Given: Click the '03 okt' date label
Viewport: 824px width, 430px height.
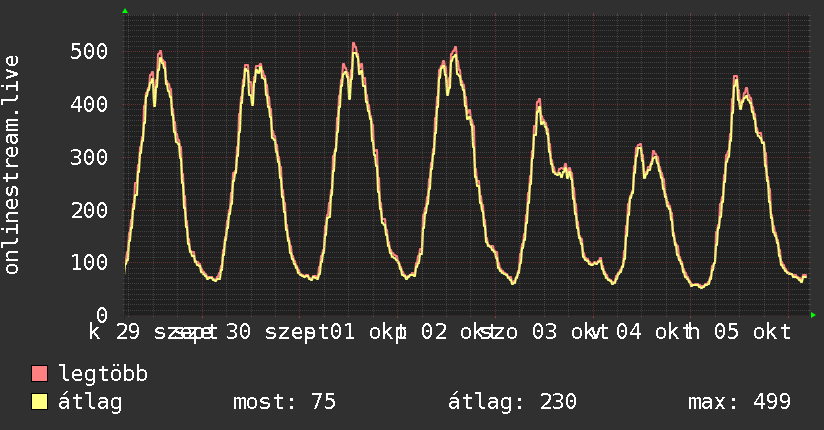Looking at the screenshot, I should 570,332.
